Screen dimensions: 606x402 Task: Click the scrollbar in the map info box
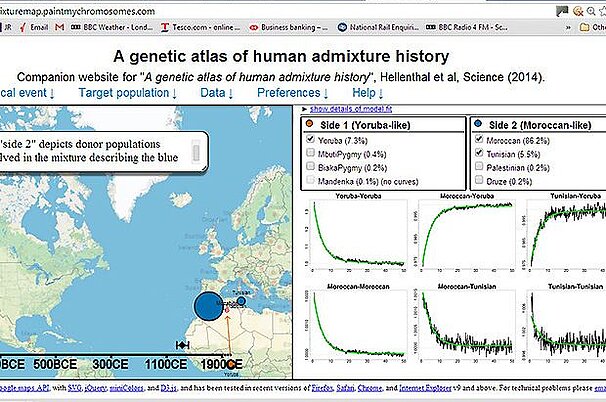[x=198, y=150]
